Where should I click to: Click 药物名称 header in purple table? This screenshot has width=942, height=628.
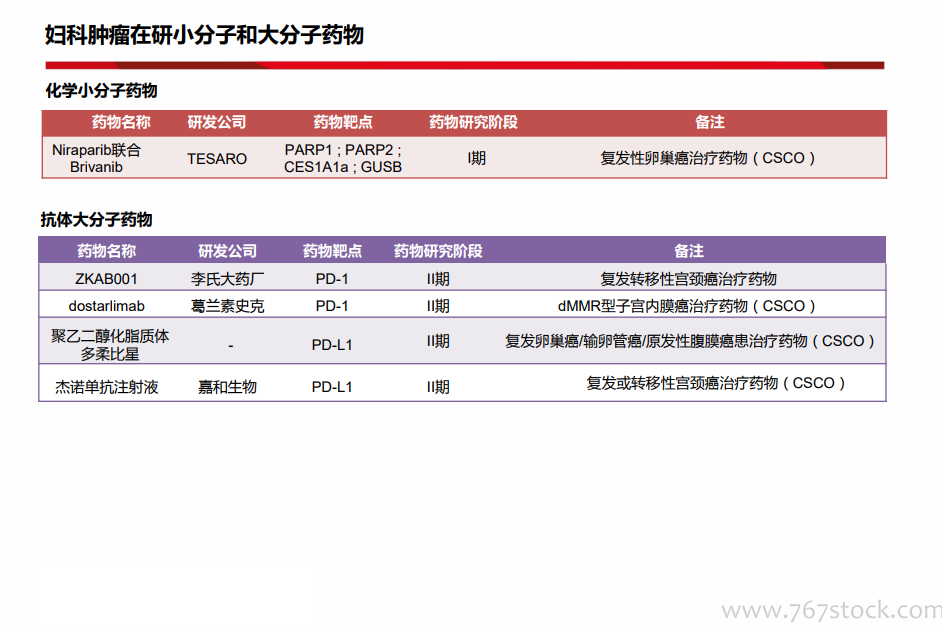[x=106, y=251]
